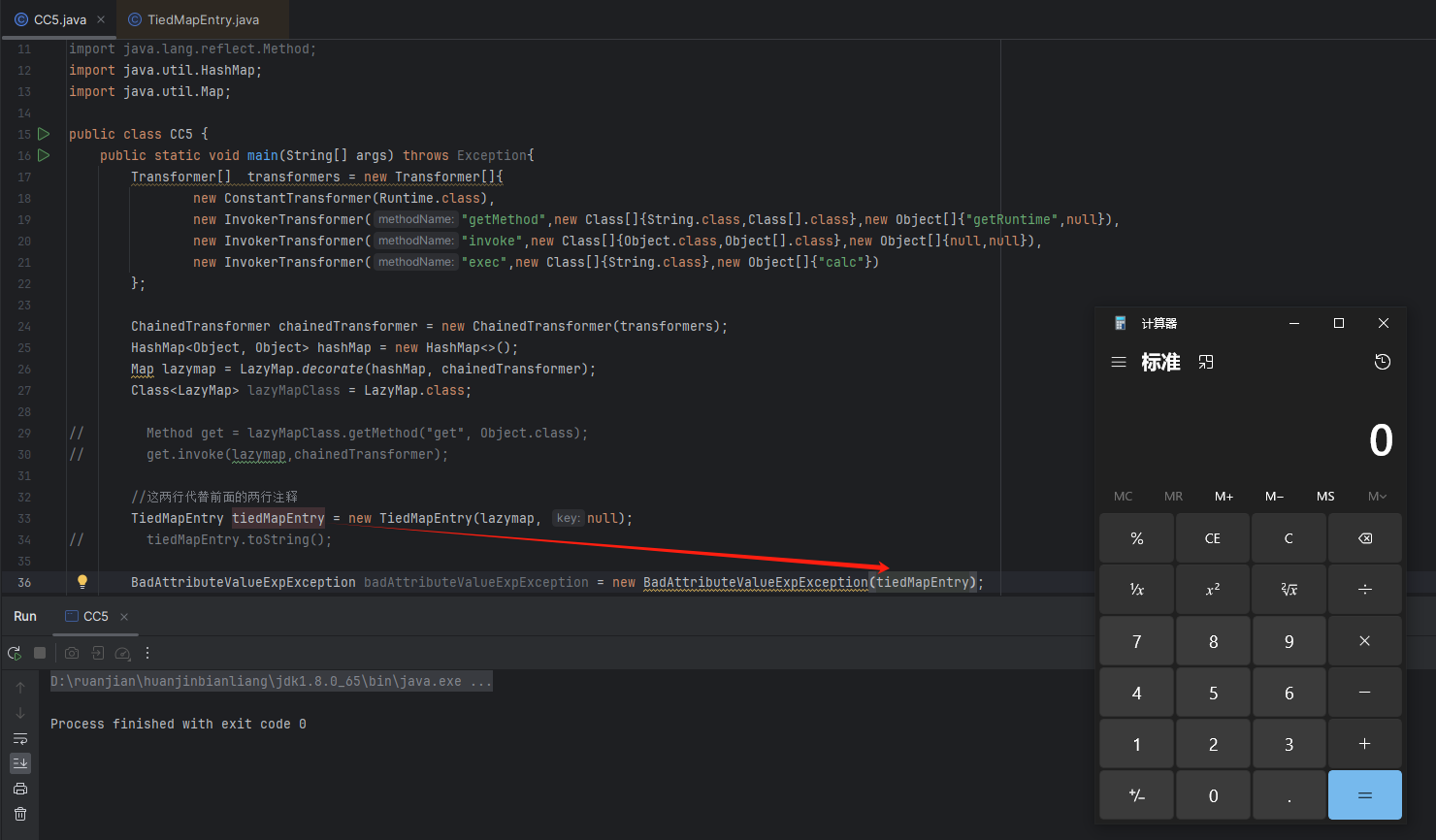Click the Calculator equals key

coord(1365,795)
